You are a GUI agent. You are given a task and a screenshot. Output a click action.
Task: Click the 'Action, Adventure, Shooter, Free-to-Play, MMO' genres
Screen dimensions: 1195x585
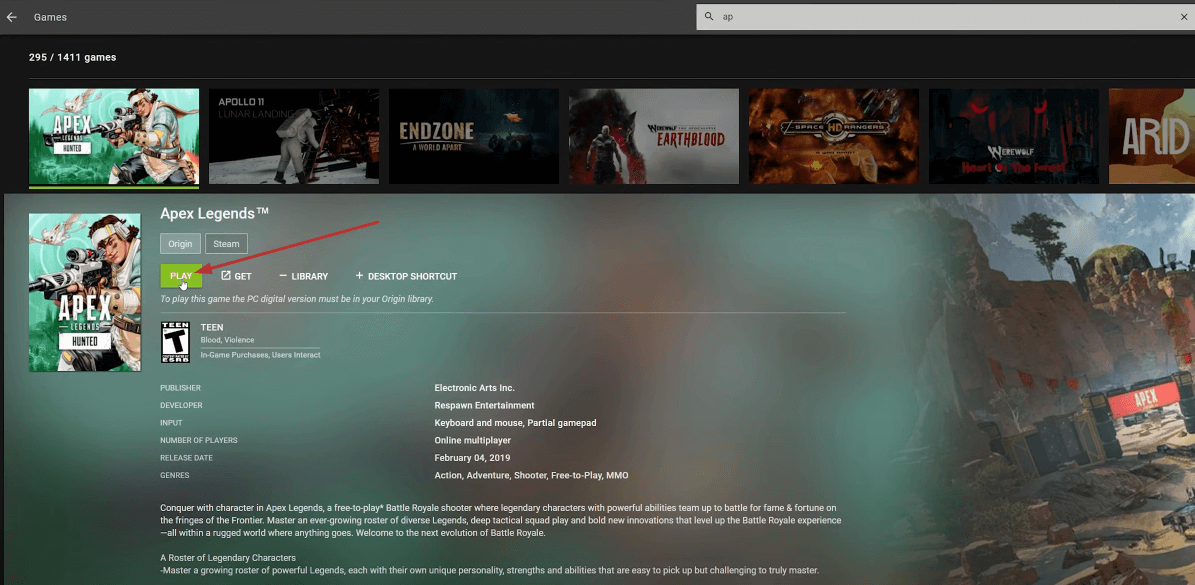click(531, 475)
